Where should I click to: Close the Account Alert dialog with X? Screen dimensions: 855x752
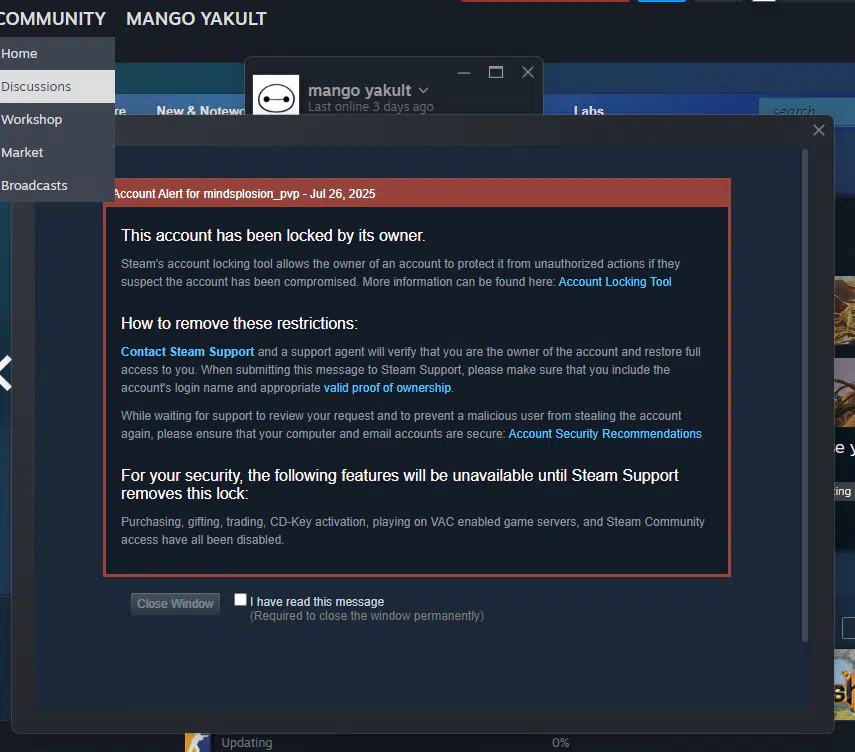click(818, 130)
